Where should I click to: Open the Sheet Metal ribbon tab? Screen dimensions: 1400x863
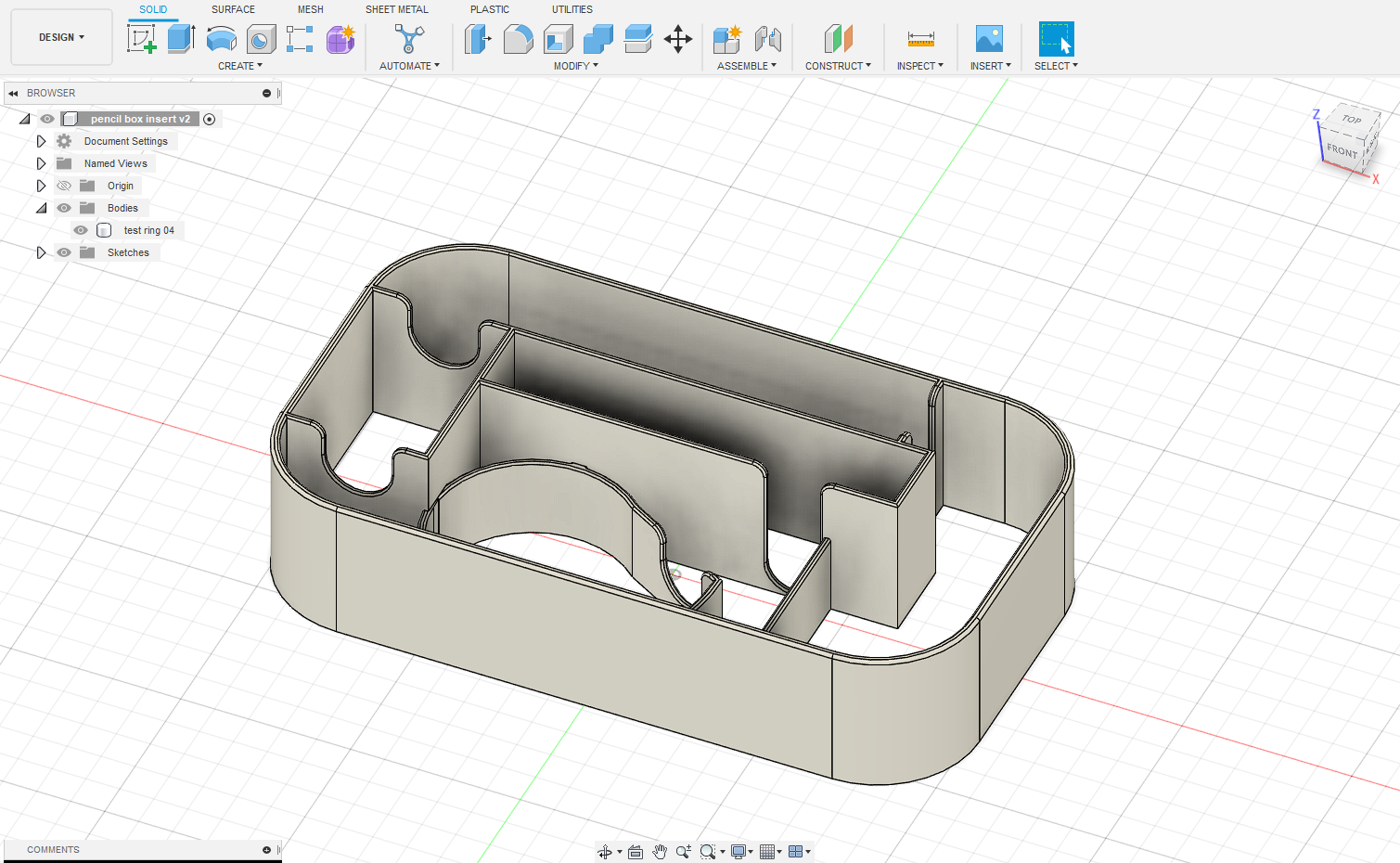pos(396,9)
